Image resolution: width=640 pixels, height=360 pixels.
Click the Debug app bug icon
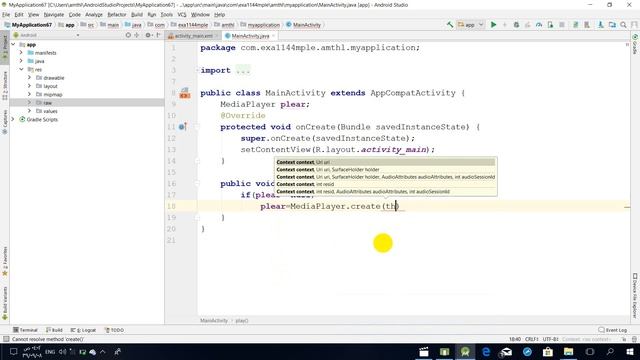[516, 25]
